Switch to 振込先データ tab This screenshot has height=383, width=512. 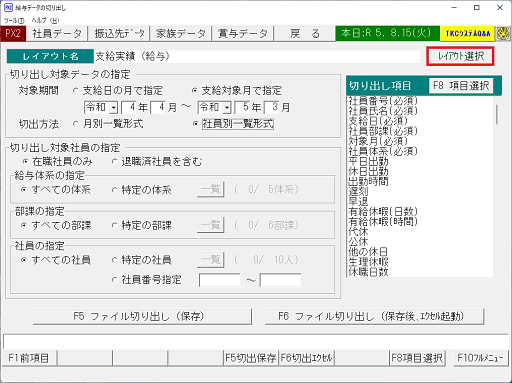(119, 33)
